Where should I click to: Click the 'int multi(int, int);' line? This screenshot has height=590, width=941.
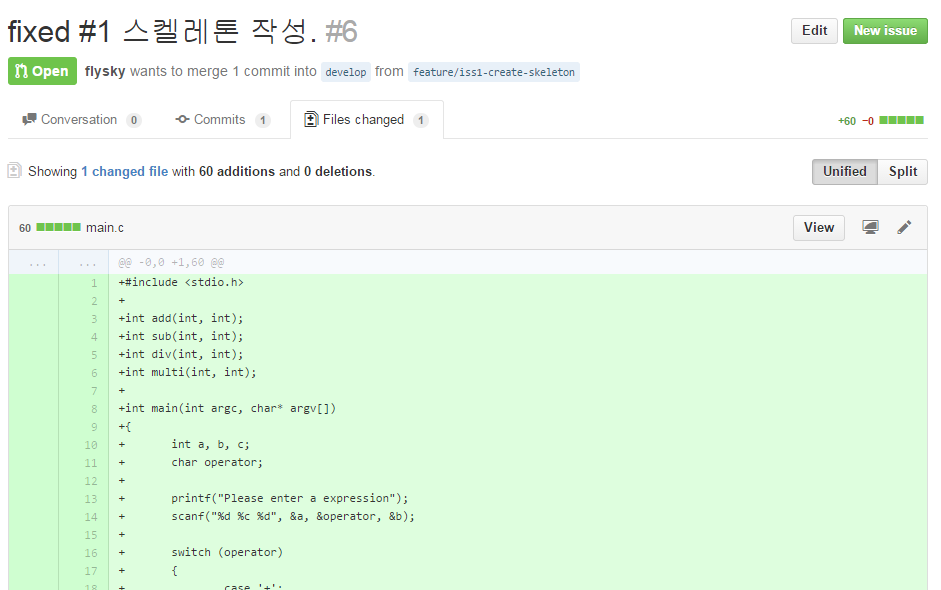(187, 372)
